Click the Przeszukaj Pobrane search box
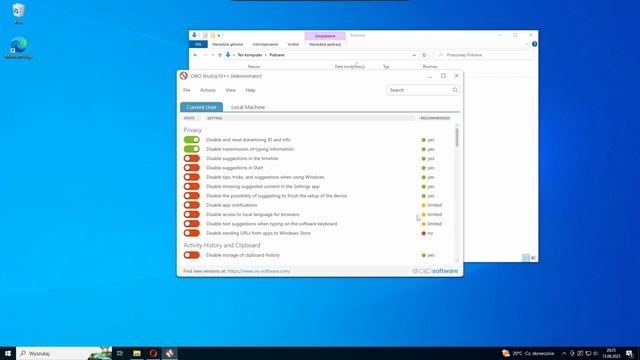640x360 pixels. [x=484, y=55]
